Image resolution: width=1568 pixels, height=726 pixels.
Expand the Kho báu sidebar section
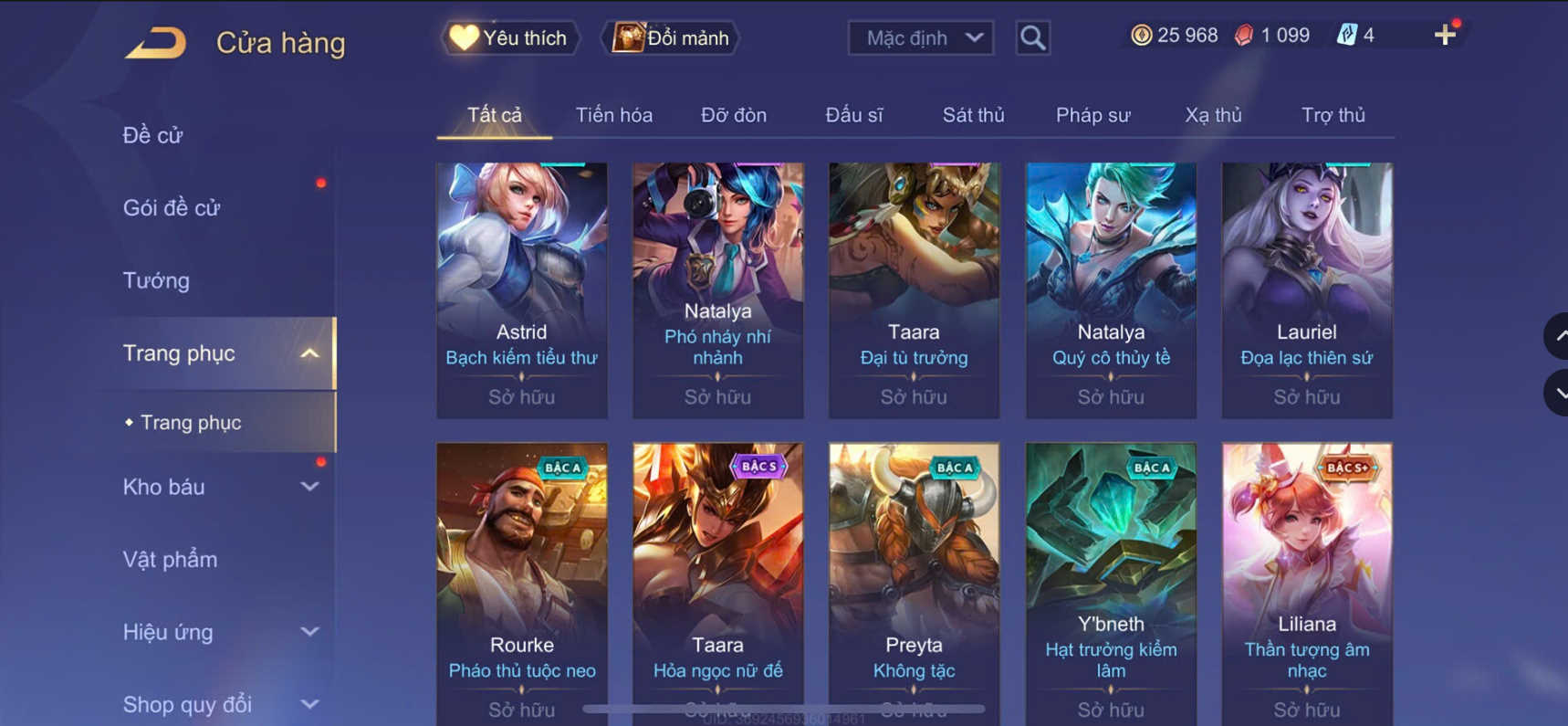click(x=309, y=487)
